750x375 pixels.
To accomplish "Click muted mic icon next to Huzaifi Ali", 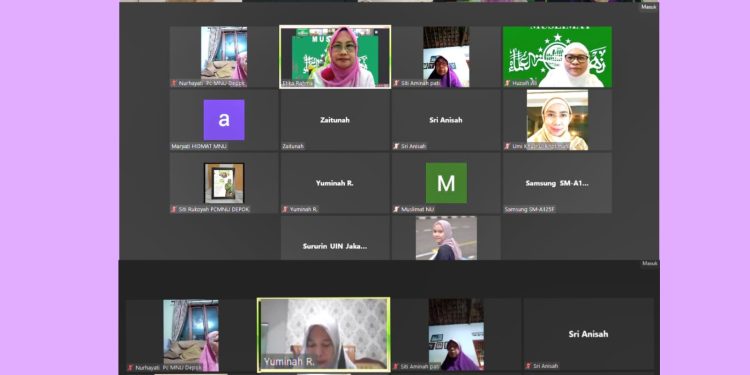I will click(507, 83).
